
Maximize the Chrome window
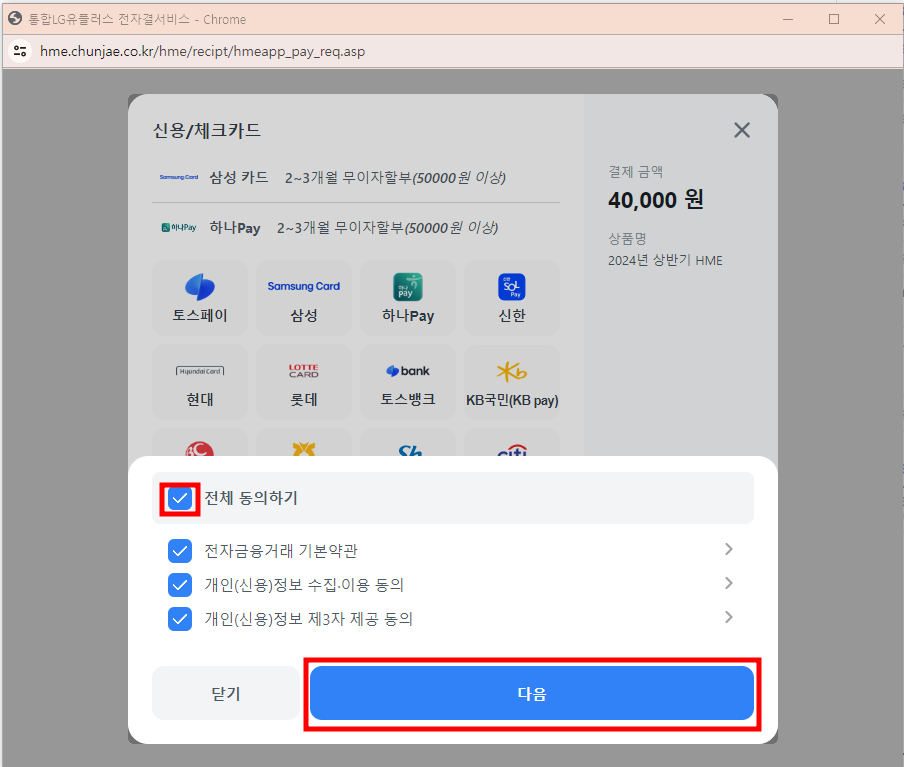click(x=834, y=19)
